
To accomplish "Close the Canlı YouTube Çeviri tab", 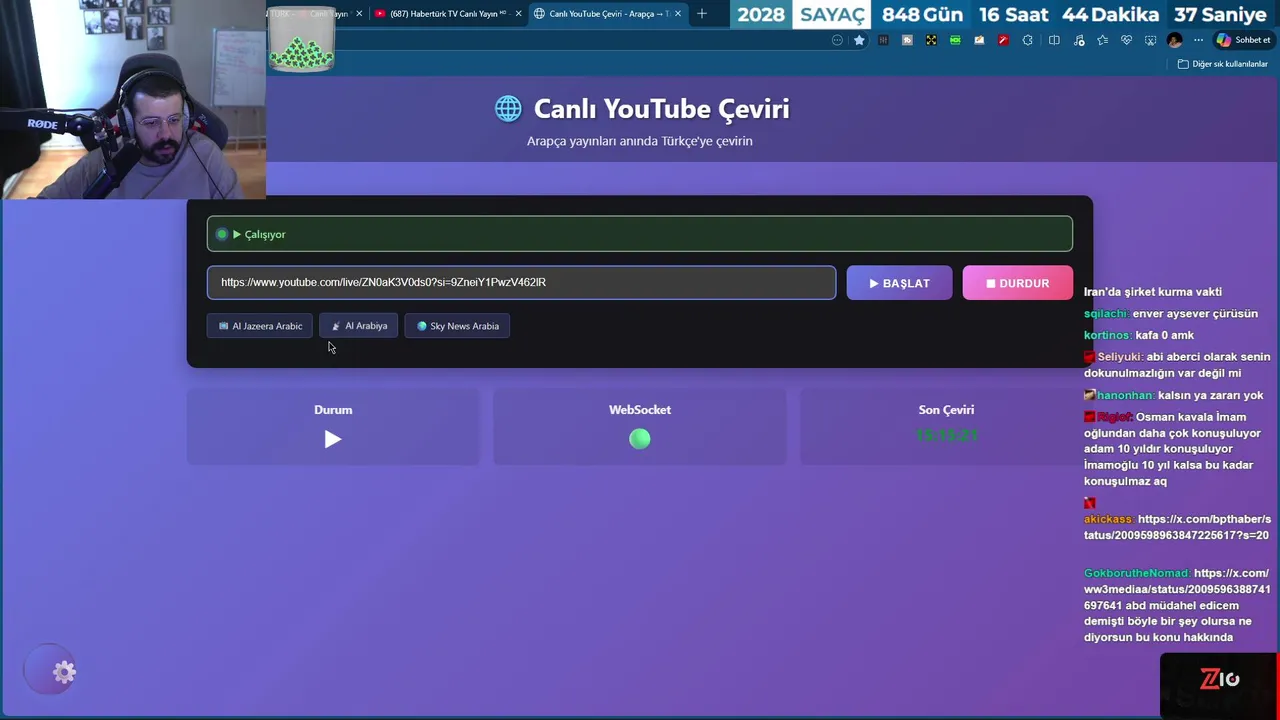I will pos(678,14).
